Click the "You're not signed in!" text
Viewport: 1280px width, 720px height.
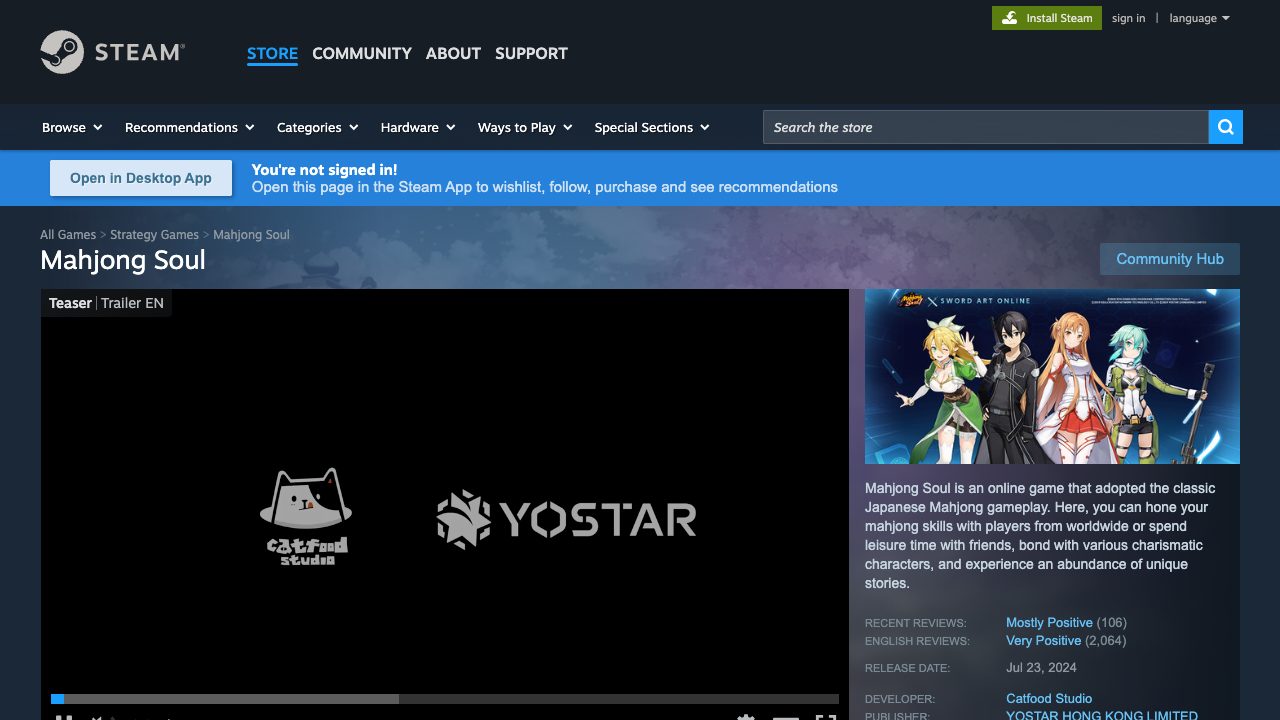coord(324,170)
